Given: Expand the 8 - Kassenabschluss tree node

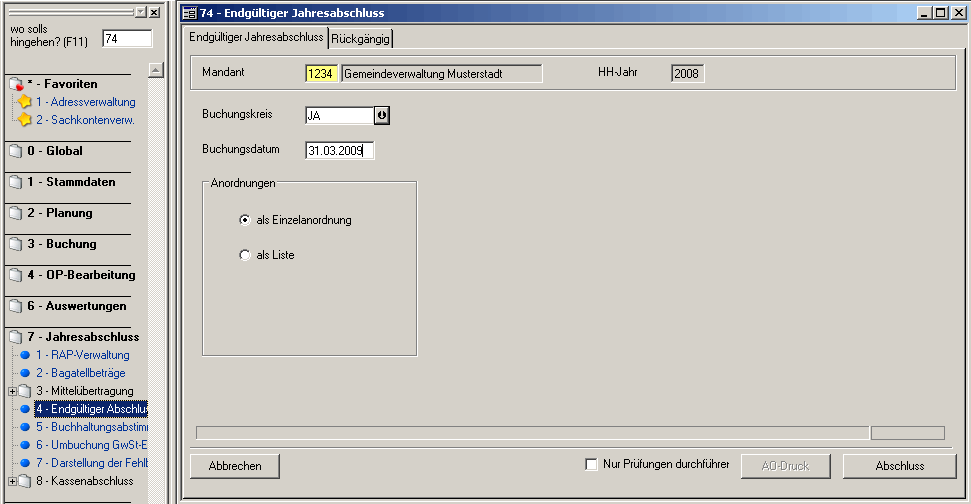Looking at the screenshot, I should [x=11, y=481].
